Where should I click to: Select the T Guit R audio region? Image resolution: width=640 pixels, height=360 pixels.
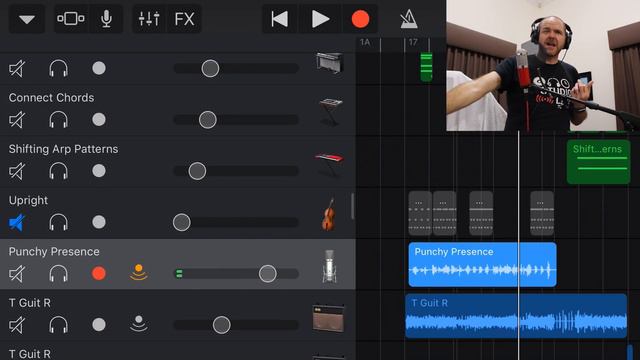(x=516, y=316)
